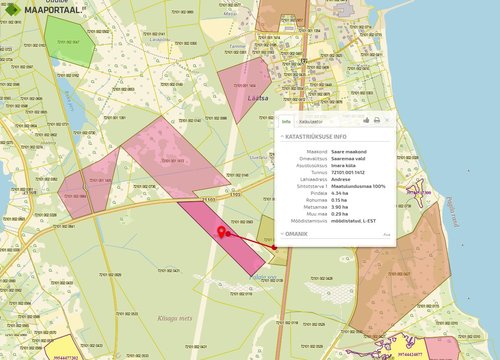Select the Info tab in the popup
The height and width of the screenshot is (360, 500).
click(286, 121)
